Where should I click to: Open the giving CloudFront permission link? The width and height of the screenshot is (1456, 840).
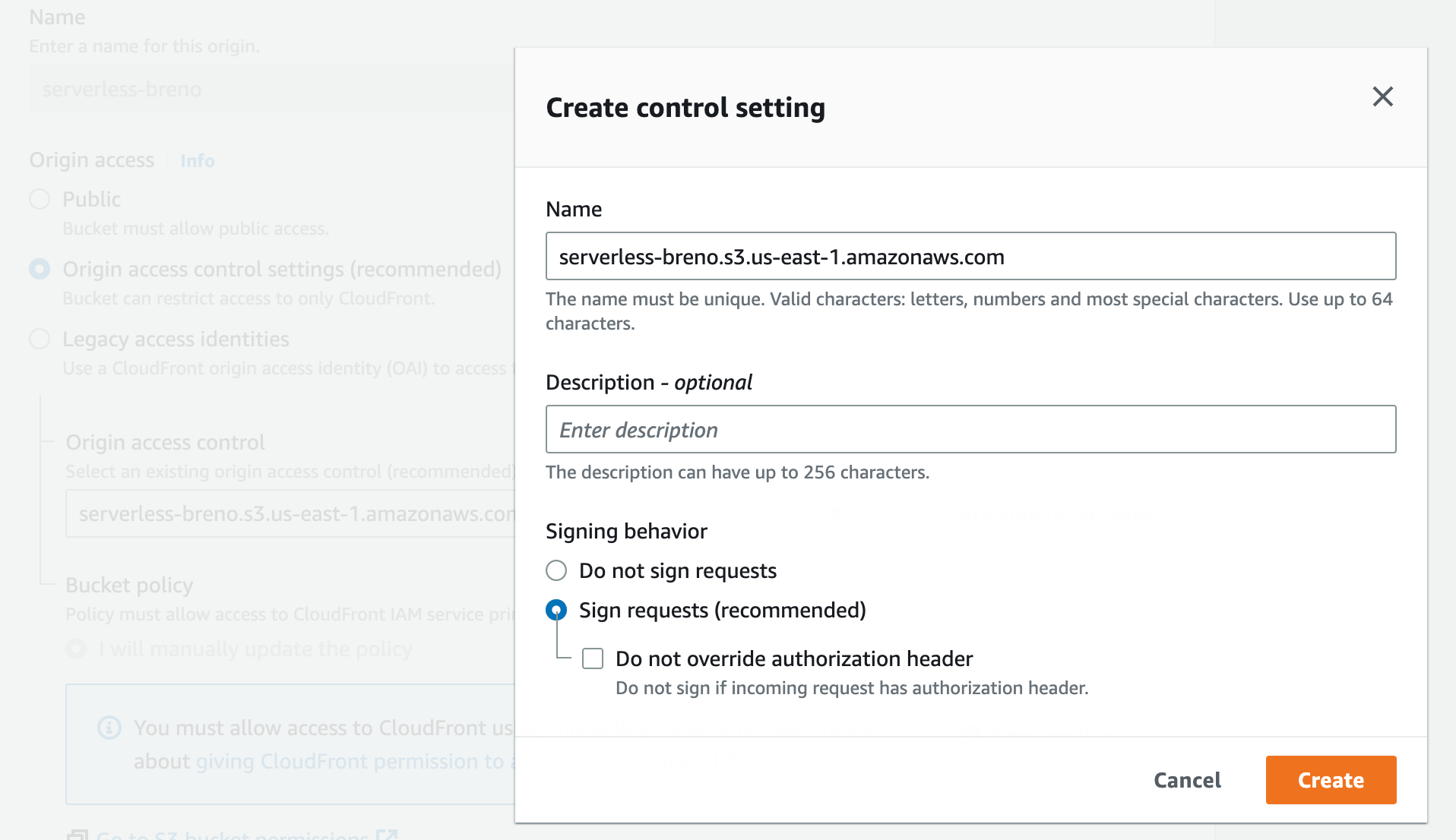click(350, 761)
